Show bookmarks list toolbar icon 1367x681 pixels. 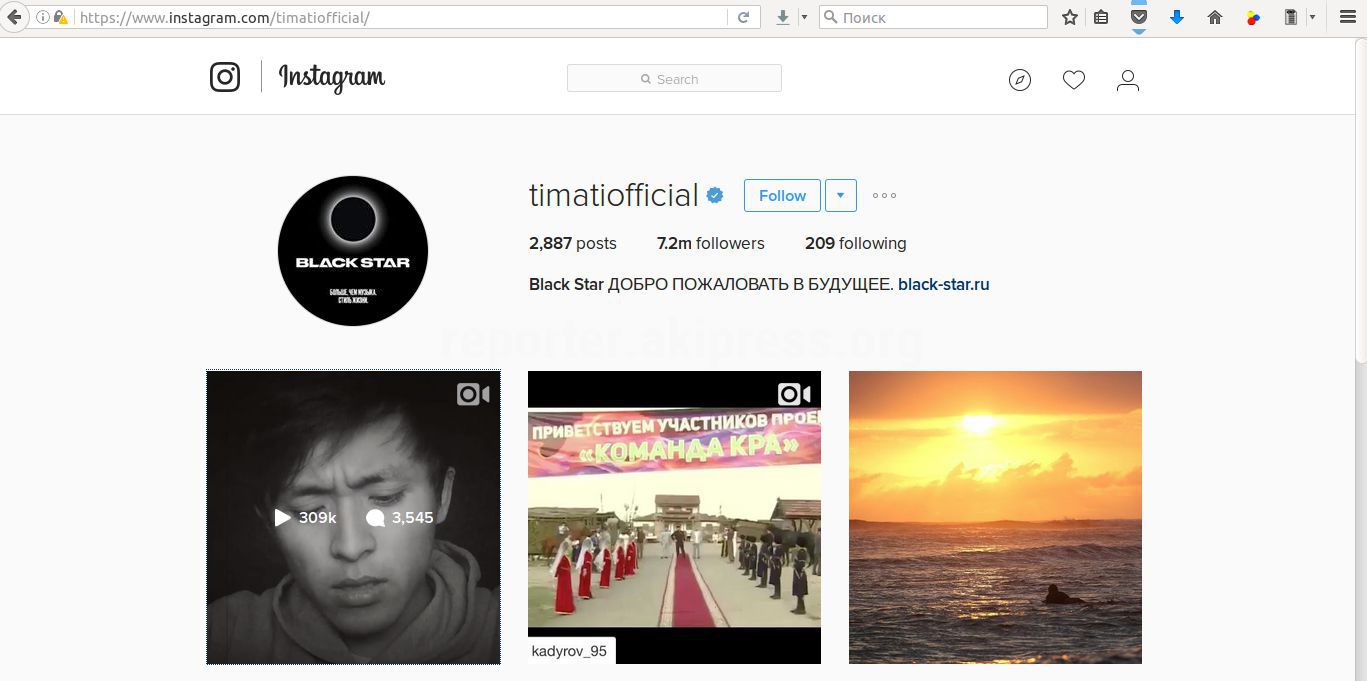1101,17
